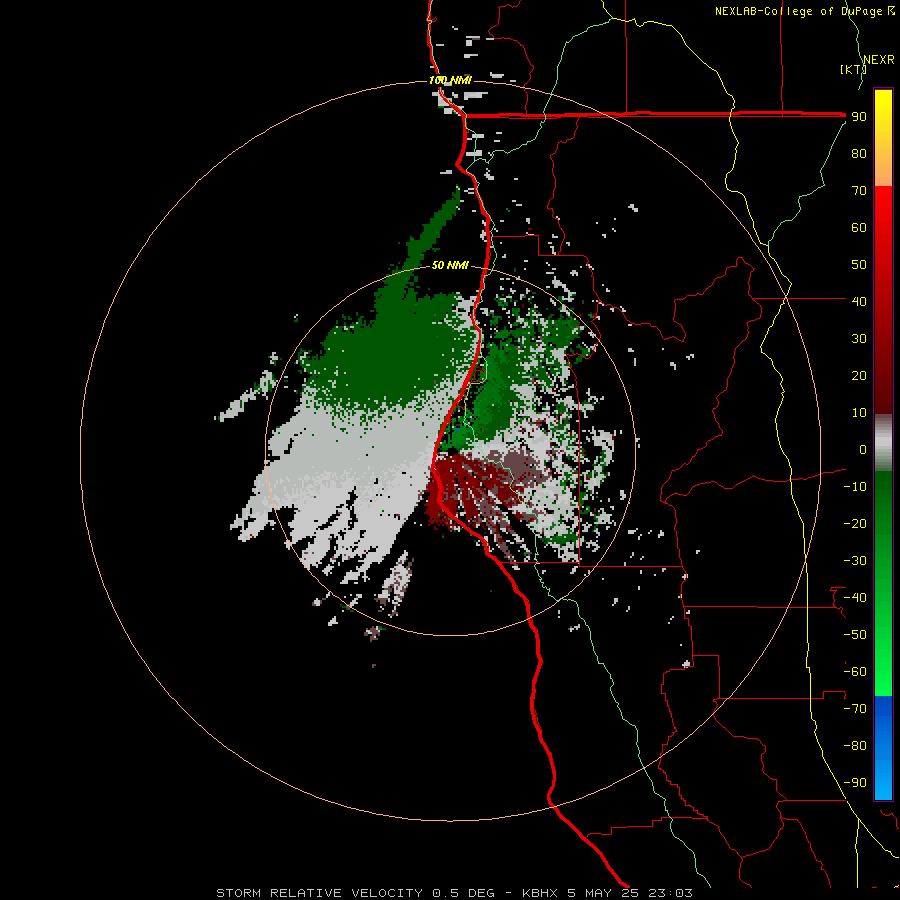Click the STORM RELATIVE VELOCITY title text
Screen dimensions: 900x900
(x=319, y=893)
